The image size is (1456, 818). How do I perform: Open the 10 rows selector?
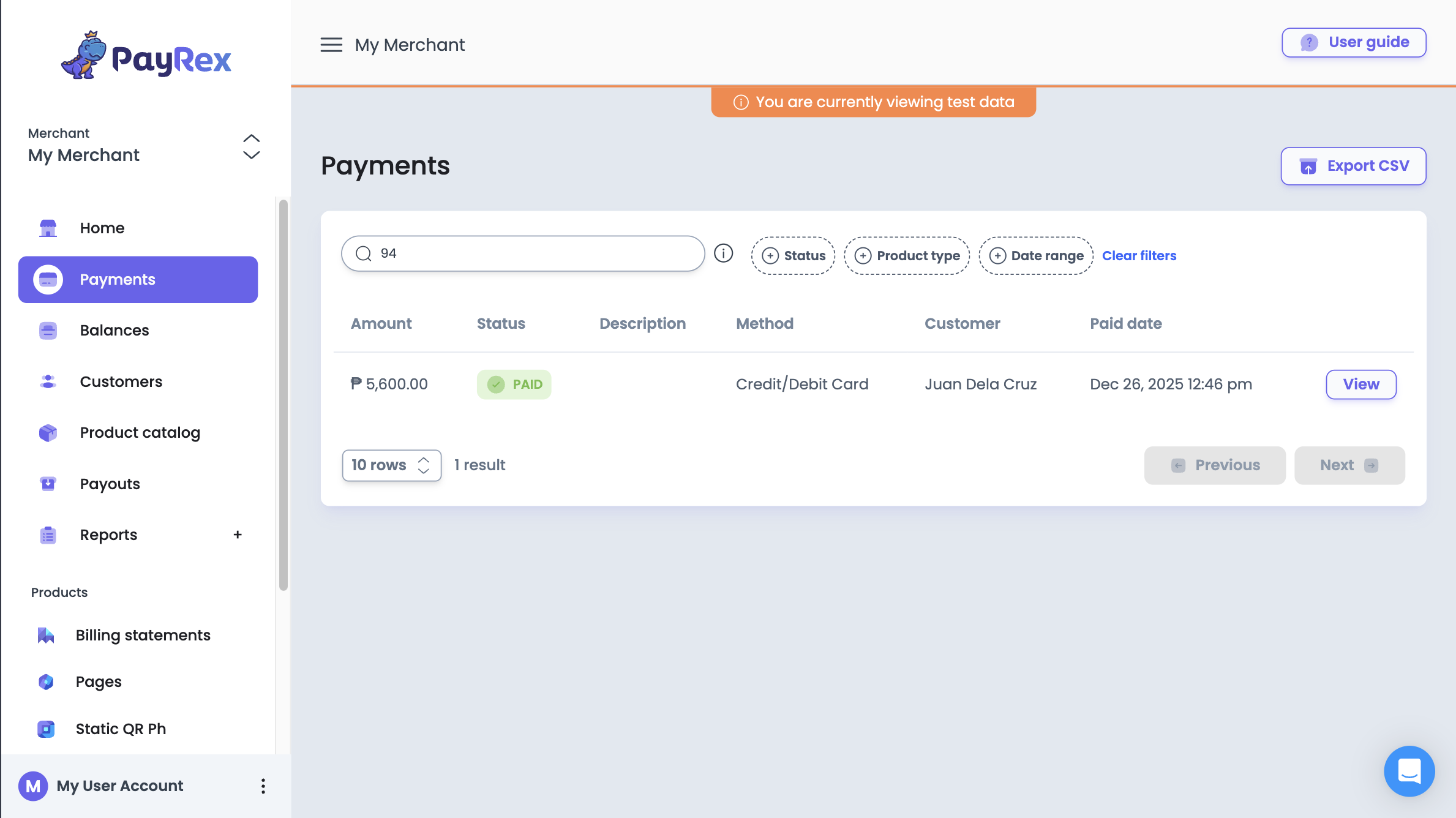391,465
